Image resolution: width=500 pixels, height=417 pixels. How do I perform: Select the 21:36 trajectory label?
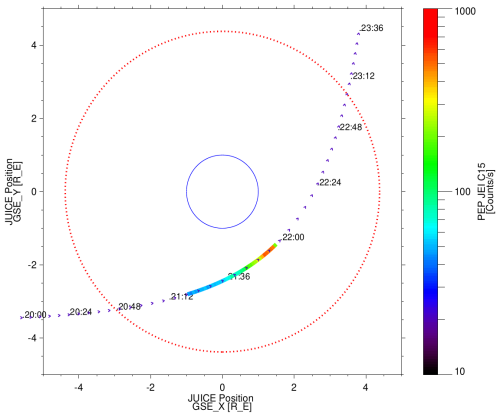[x=239, y=277]
